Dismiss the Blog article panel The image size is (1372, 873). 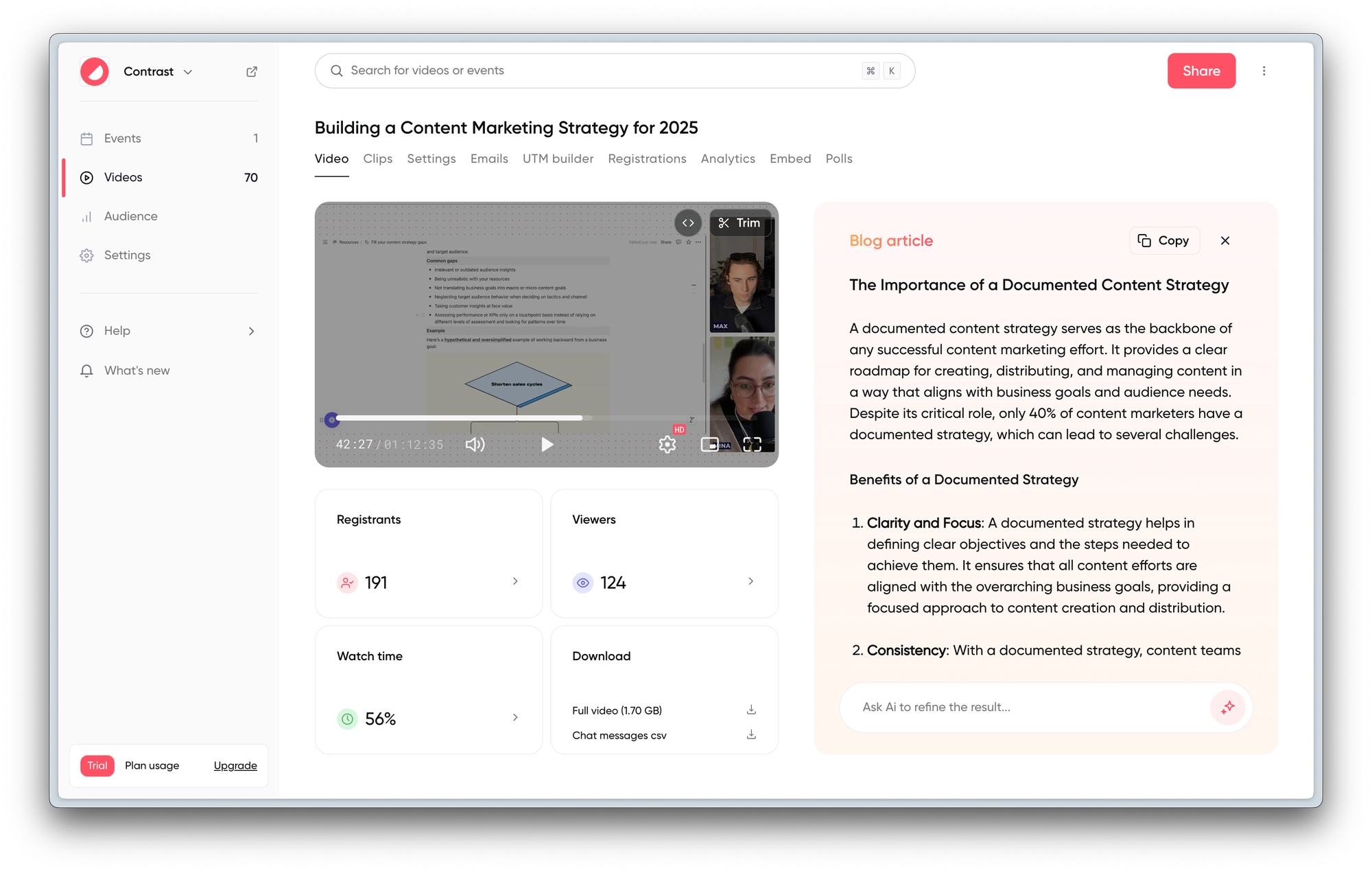point(1225,240)
